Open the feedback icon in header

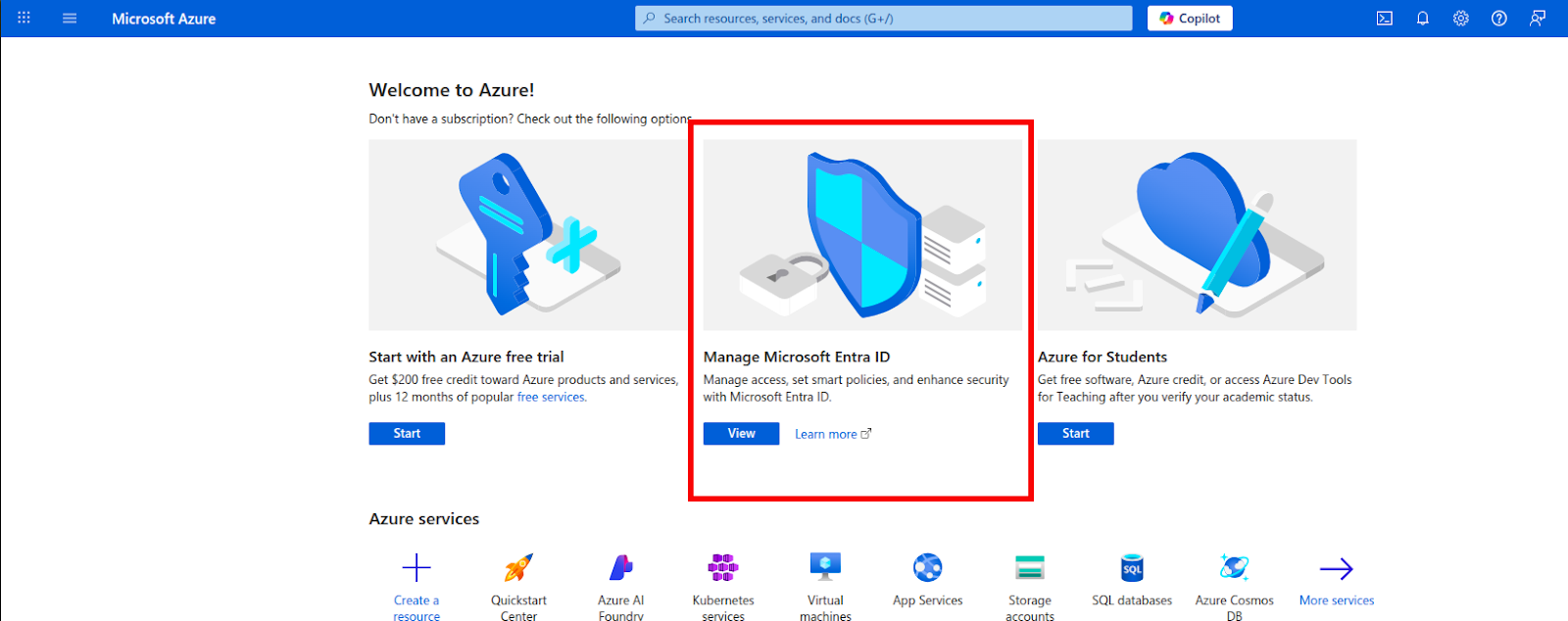point(1538,19)
